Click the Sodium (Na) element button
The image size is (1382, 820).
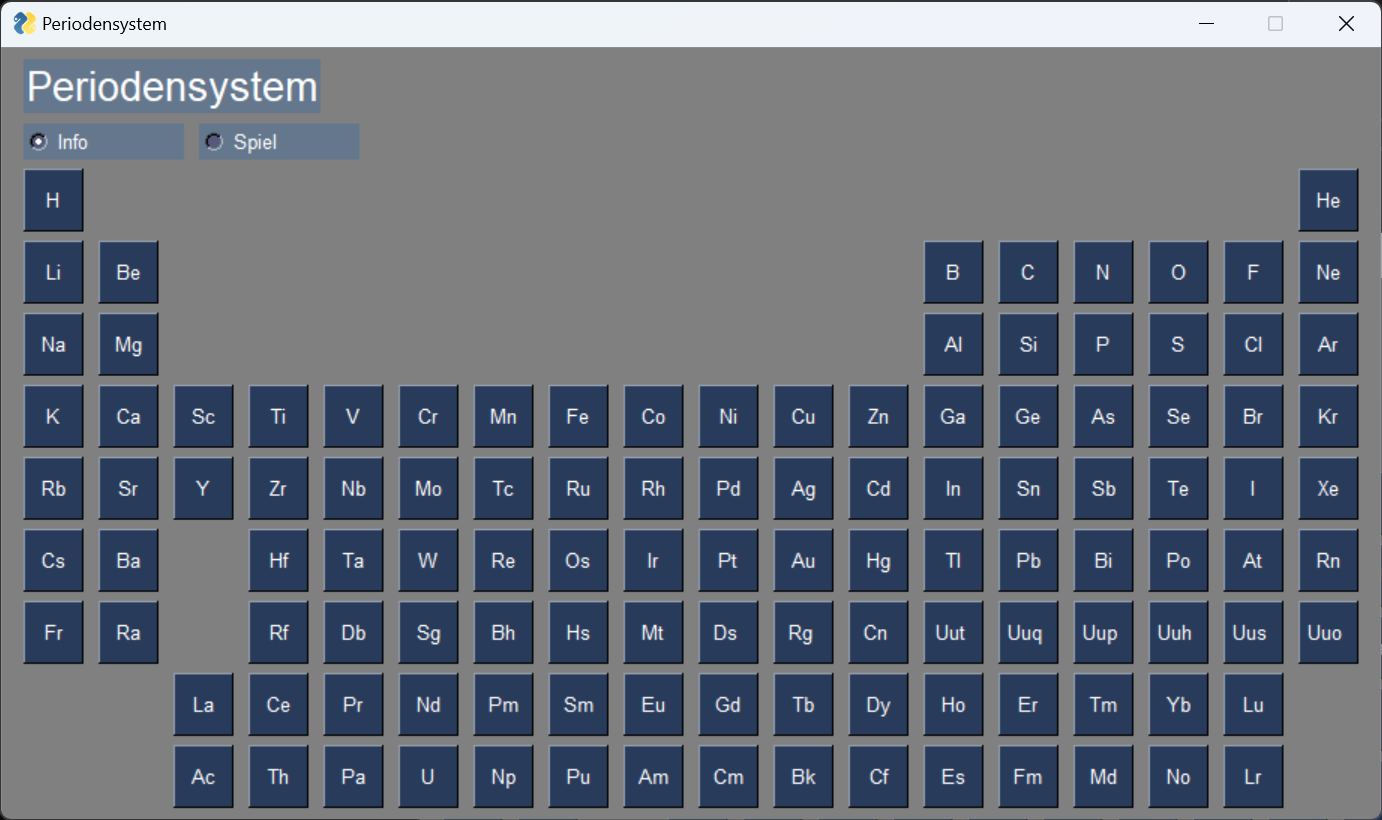pos(53,344)
